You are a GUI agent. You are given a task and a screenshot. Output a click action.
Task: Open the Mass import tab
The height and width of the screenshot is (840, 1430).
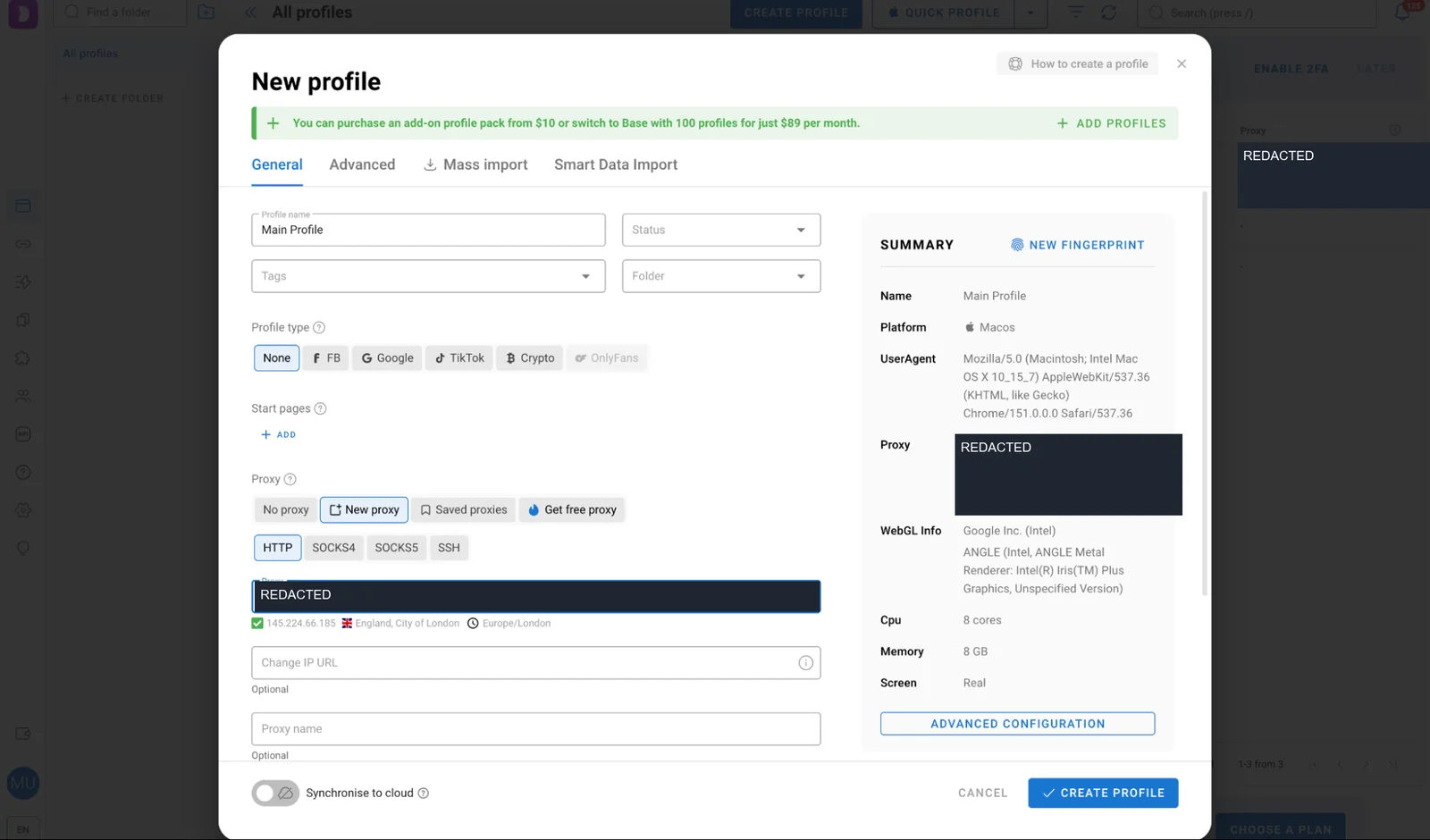point(475,165)
